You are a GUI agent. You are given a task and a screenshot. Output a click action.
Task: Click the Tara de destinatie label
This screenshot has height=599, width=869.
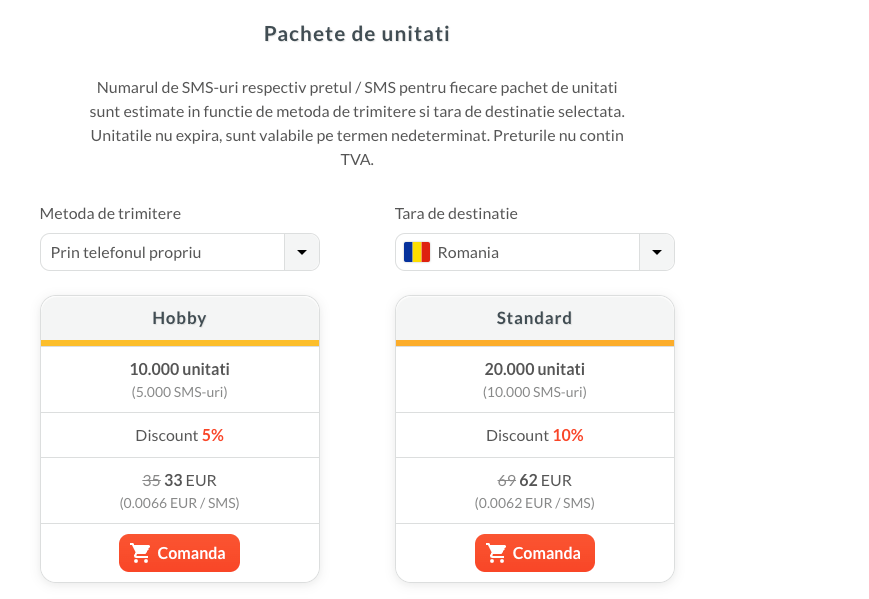click(x=456, y=213)
